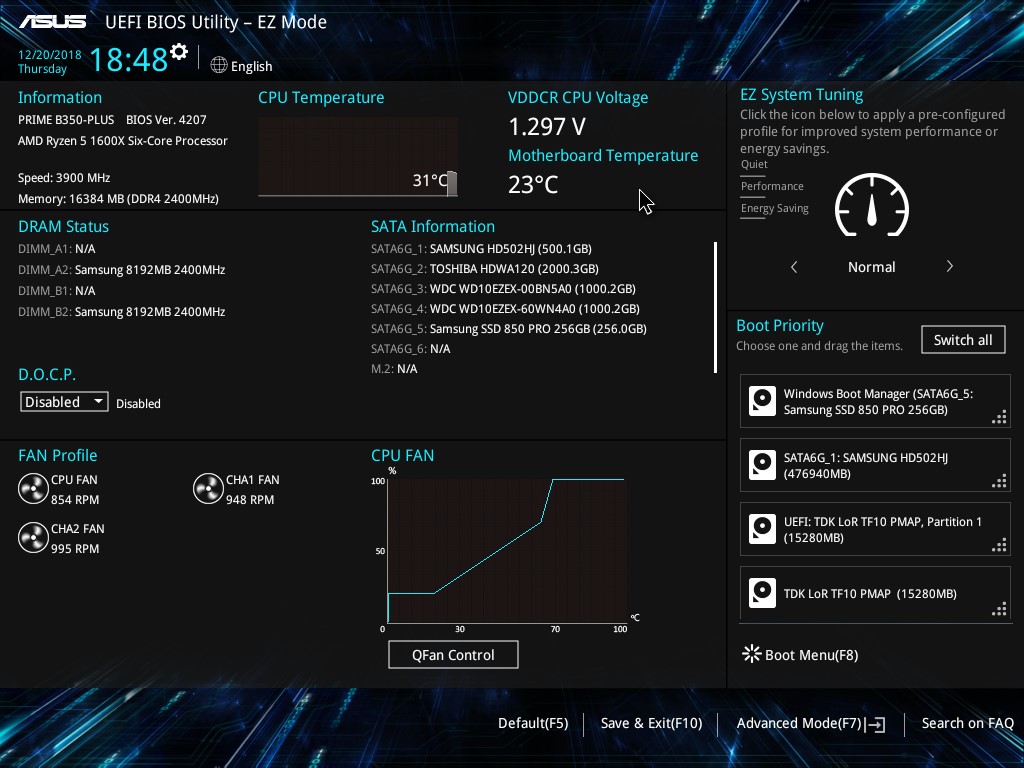Click SATA6G_1 SAMSUNG HD502HJ info row
Image resolution: width=1024 pixels, height=768 pixels.
point(481,249)
